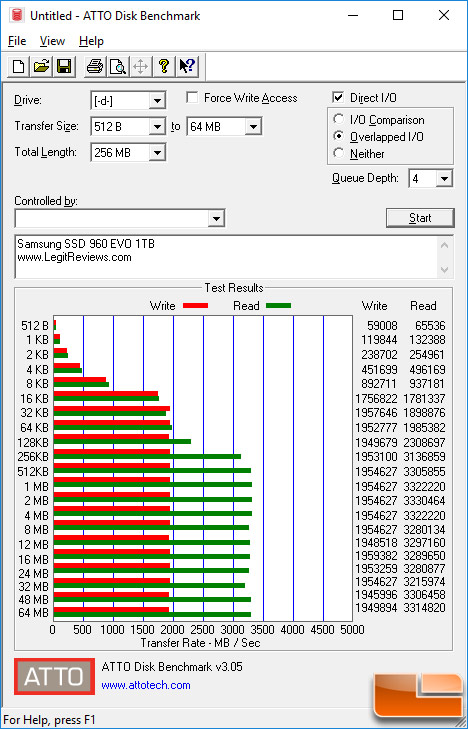Open the File menu
The image size is (468, 729).
coord(17,41)
